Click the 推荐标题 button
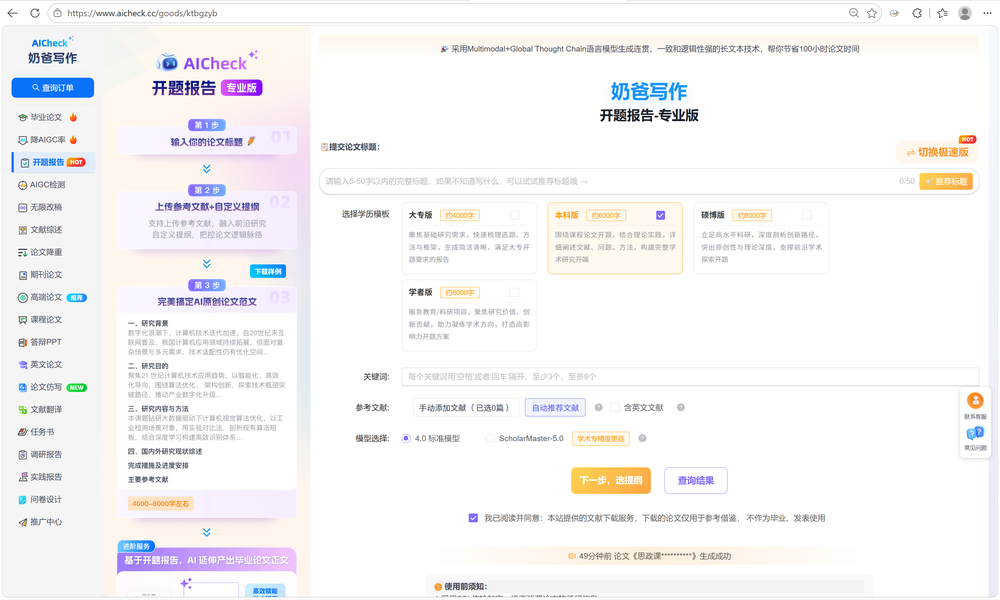This screenshot has height=600, width=1000. point(946,182)
